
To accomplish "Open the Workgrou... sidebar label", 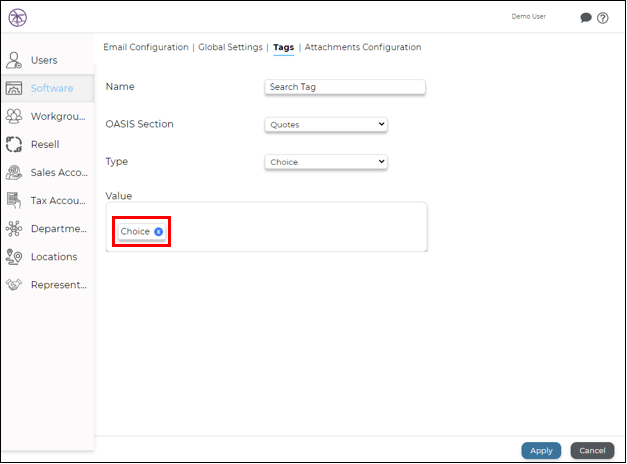I will pos(58,116).
